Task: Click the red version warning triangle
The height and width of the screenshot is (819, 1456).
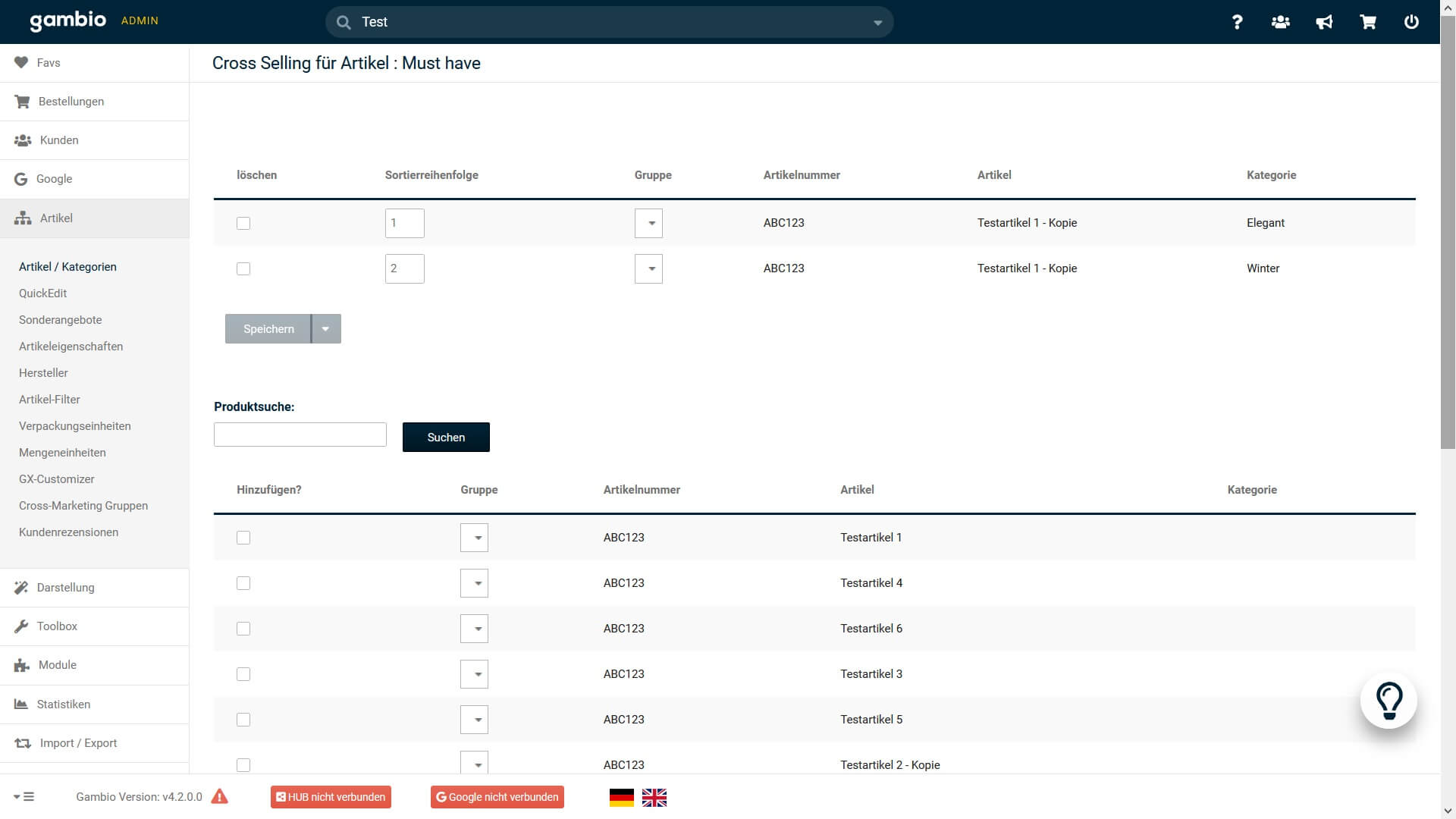Action: pyautogui.click(x=219, y=796)
